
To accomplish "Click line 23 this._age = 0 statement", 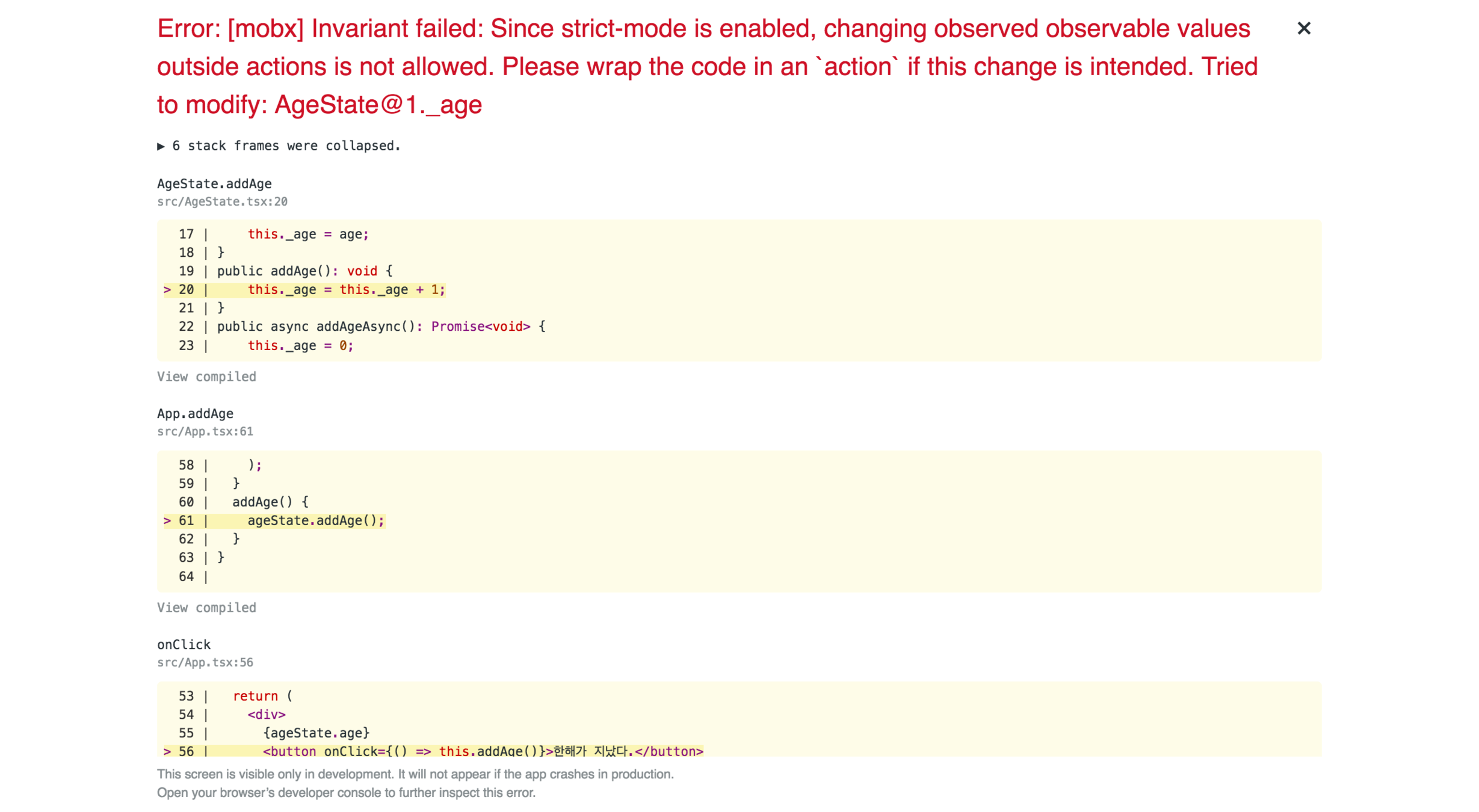I will point(300,346).
